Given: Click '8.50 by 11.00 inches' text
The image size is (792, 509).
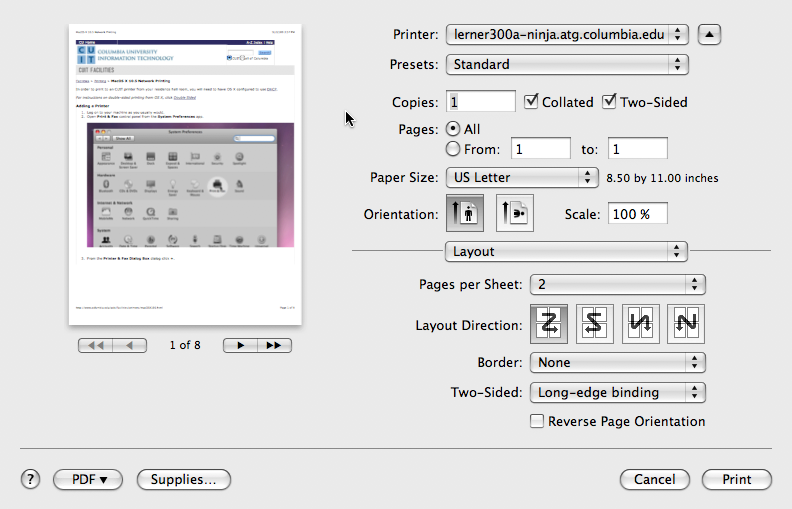Looking at the screenshot, I should point(662,178).
